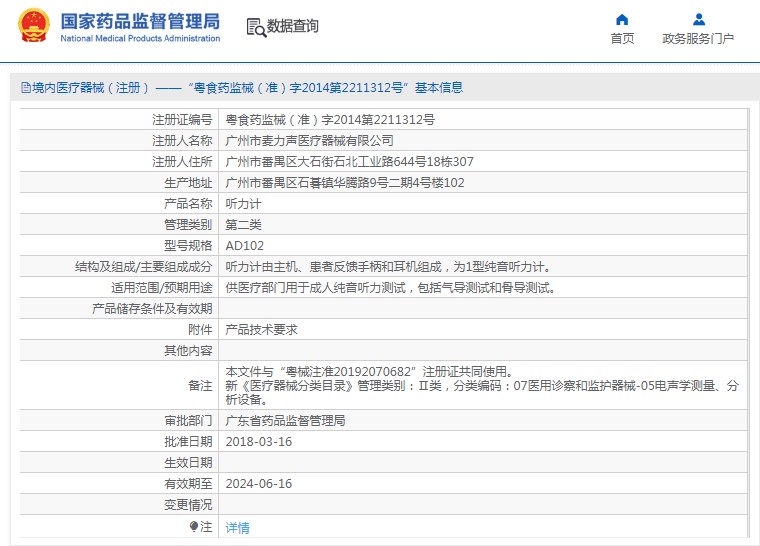Open the 数据查询 section label
The image size is (760, 546).
point(292,26)
